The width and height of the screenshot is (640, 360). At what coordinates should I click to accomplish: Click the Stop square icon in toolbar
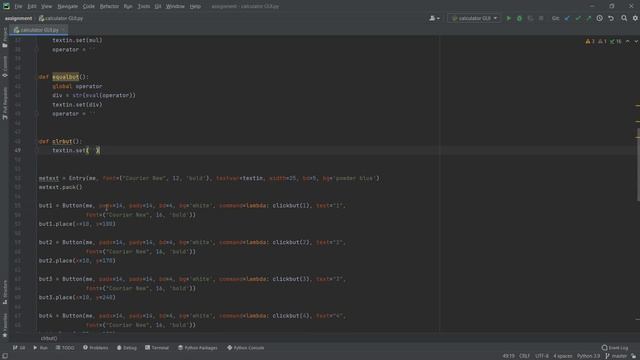click(x=541, y=18)
